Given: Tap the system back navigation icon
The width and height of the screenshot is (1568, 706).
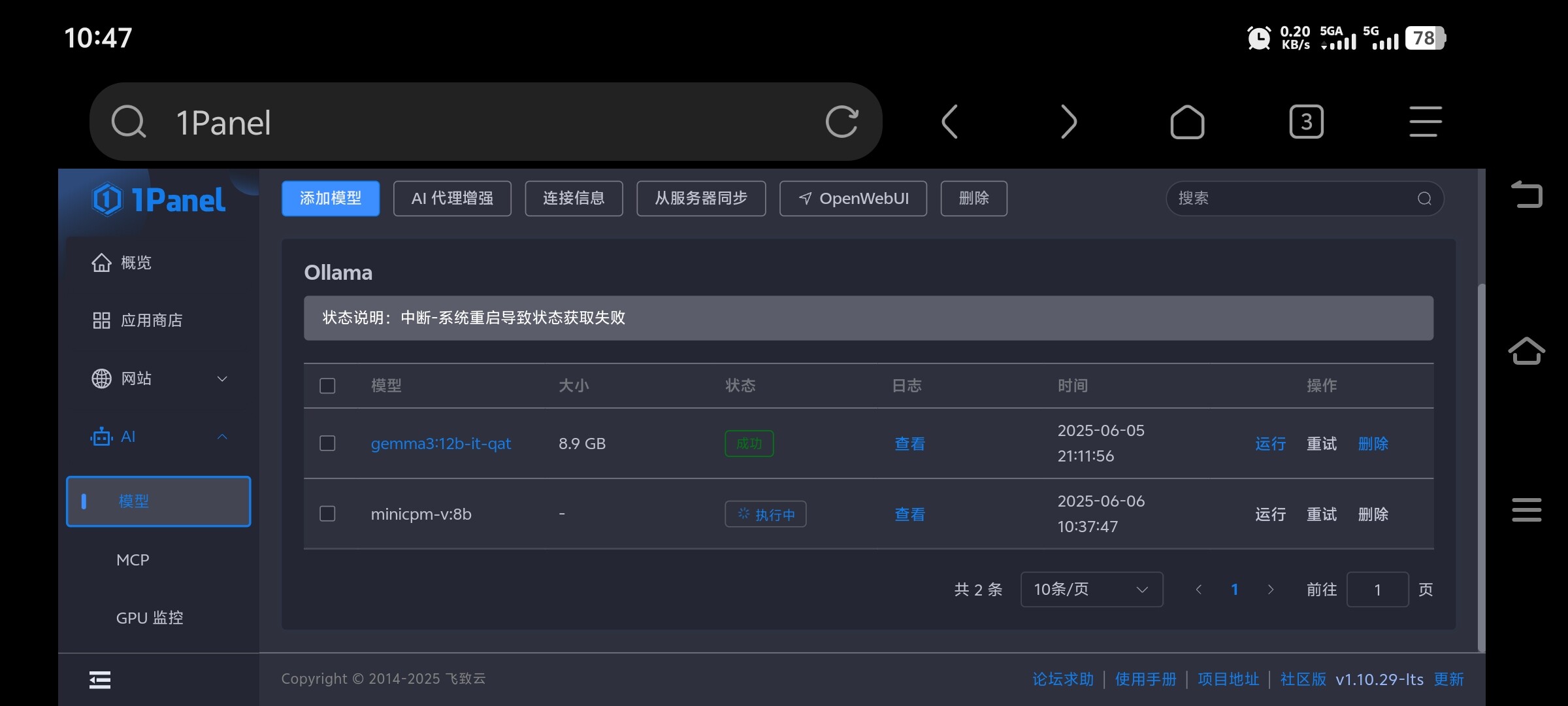Looking at the screenshot, I should pyautogui.click(x=1526, y=194).
